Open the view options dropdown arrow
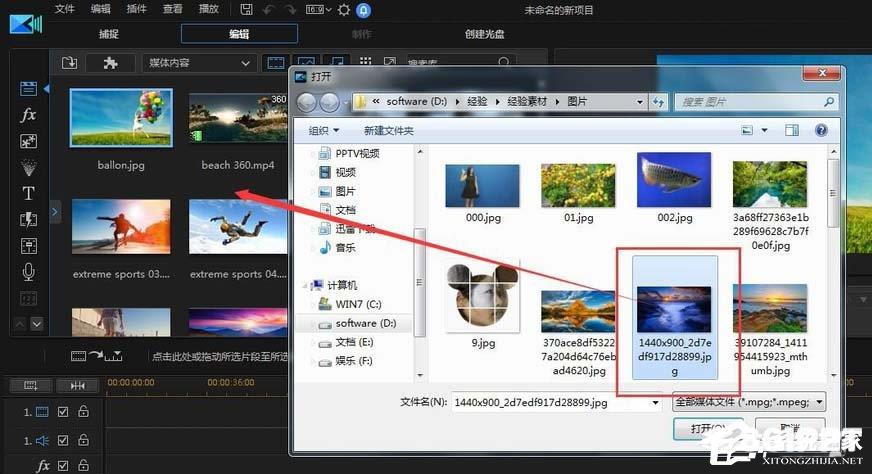Image resolution: width=872 pixels, height=474 pixels. [765, 130]
